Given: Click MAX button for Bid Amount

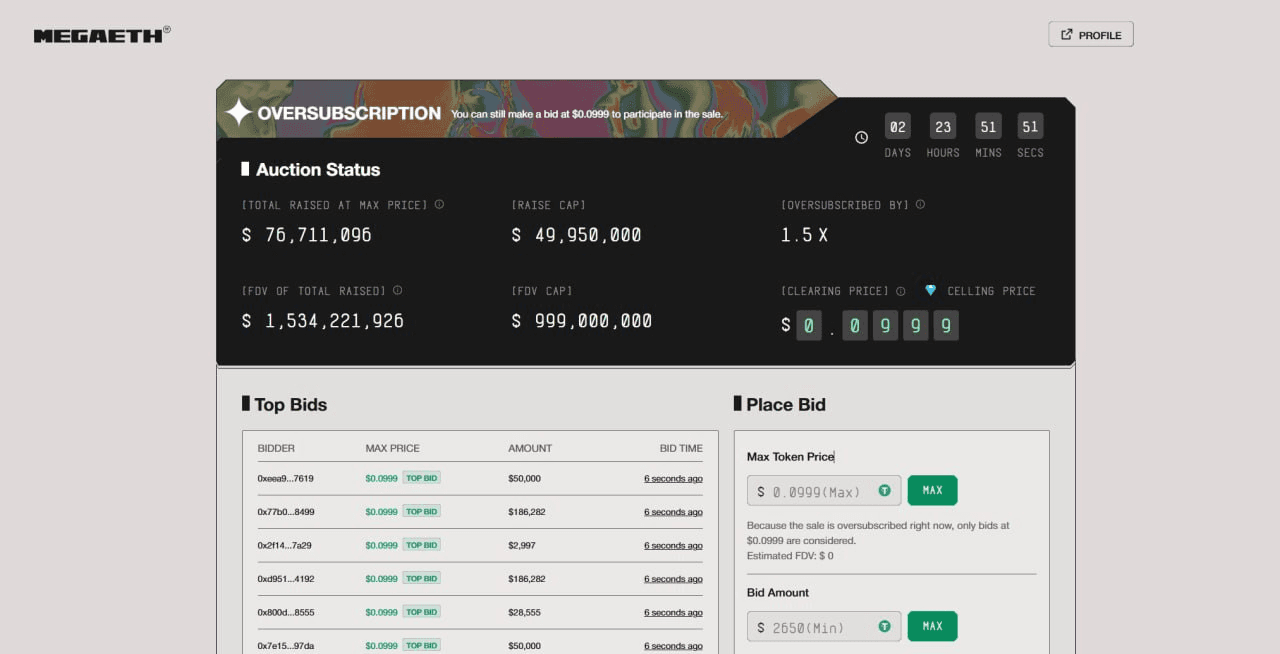Looking at the screenshot, I should (932, 626).
